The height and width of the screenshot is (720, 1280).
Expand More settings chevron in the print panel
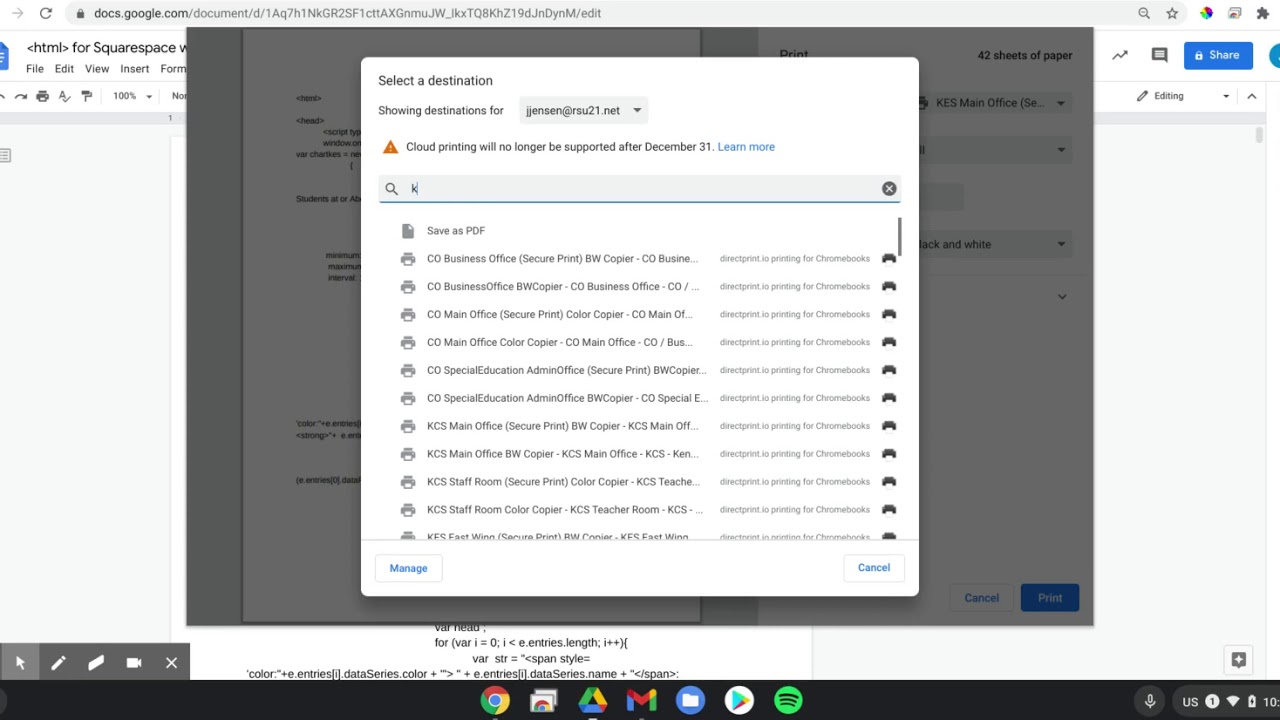coord(1062,297)
